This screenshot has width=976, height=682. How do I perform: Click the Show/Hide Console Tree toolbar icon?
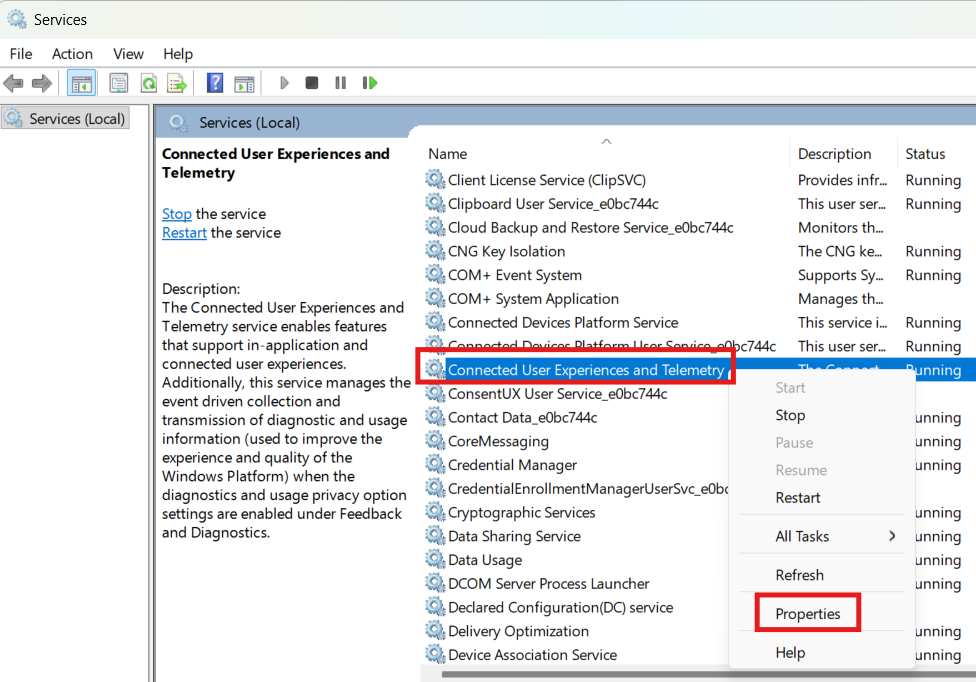(82, 83)
